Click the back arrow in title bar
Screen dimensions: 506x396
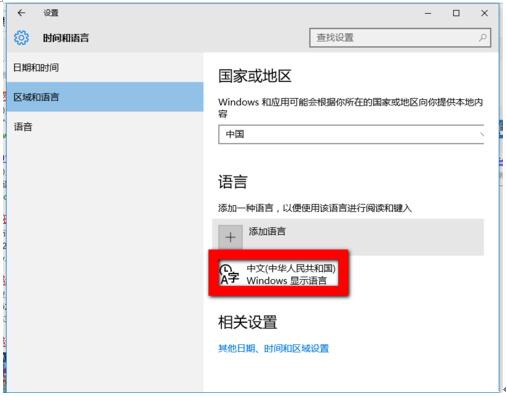click(x=21, y=13)
